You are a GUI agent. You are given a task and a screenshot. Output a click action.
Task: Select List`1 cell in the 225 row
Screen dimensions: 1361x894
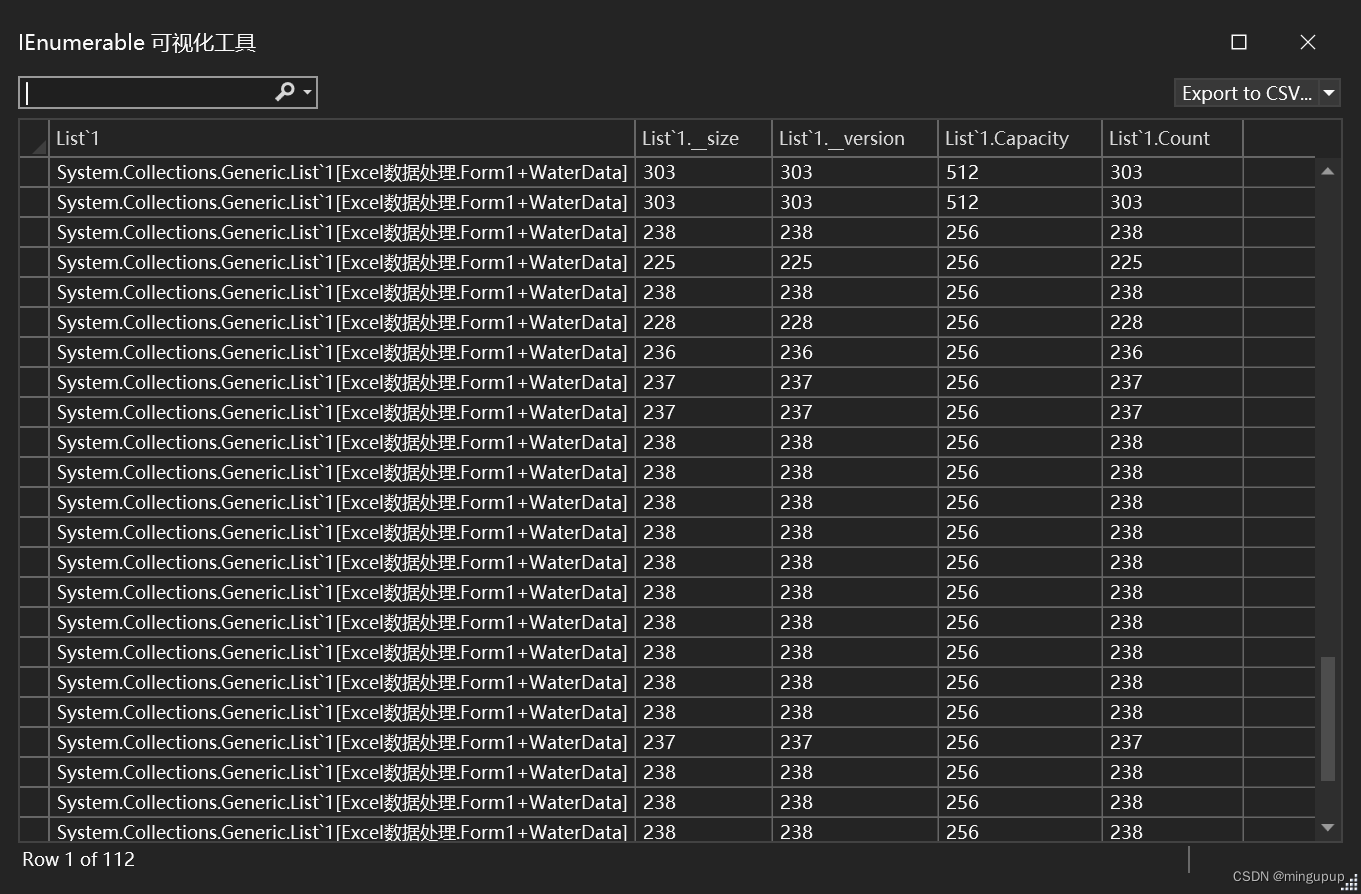point(342,262)
